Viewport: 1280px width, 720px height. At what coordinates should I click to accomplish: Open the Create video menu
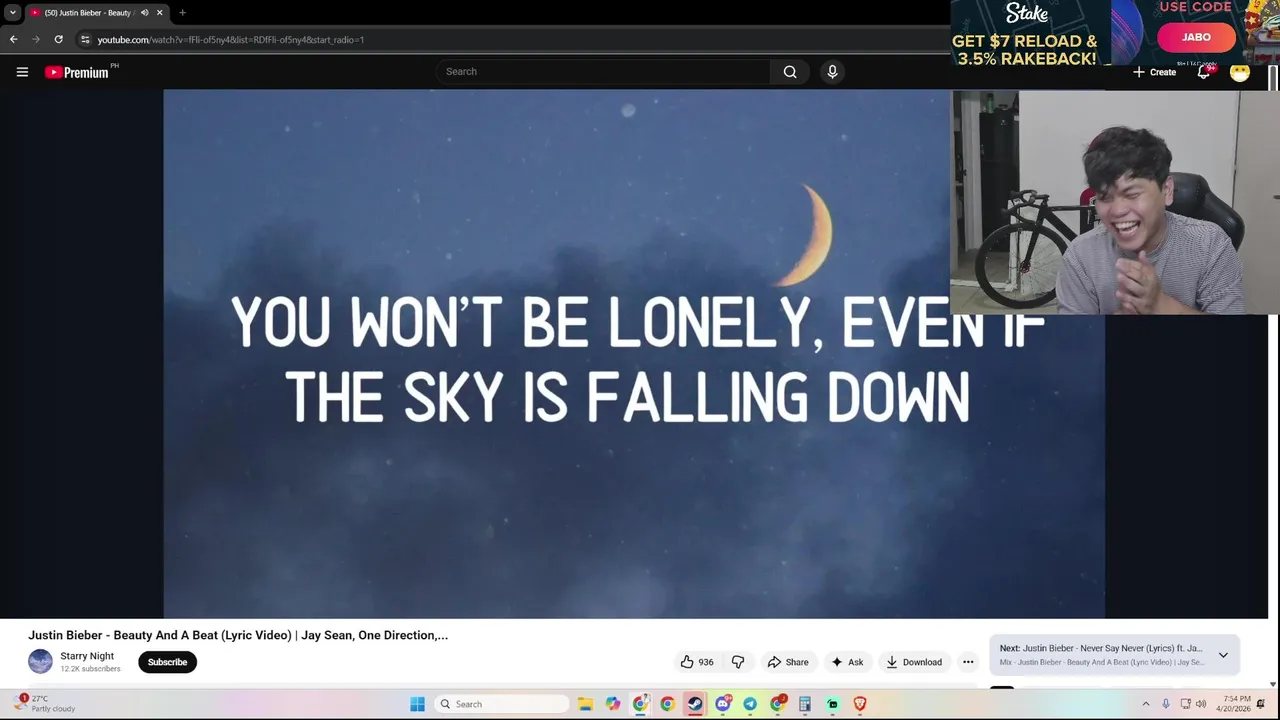pyautogui.click(x=1154, y=72)
